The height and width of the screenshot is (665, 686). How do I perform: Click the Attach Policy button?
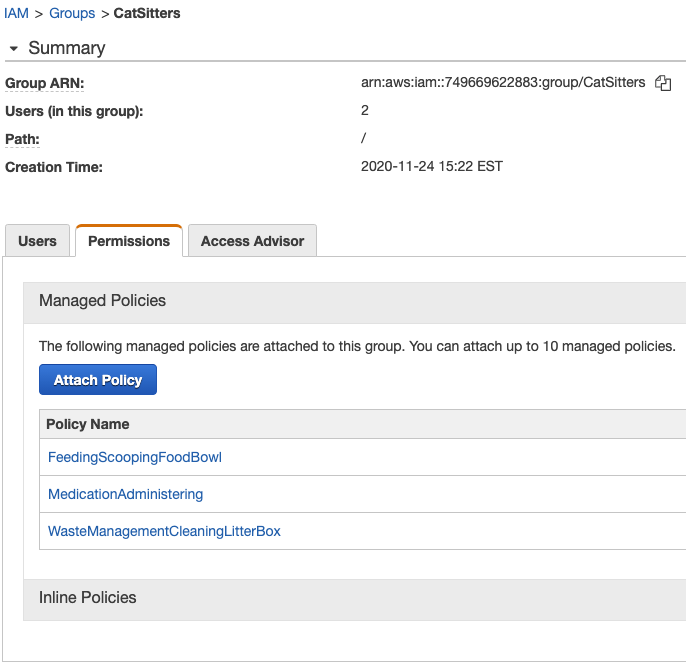(x=98, y=380)
